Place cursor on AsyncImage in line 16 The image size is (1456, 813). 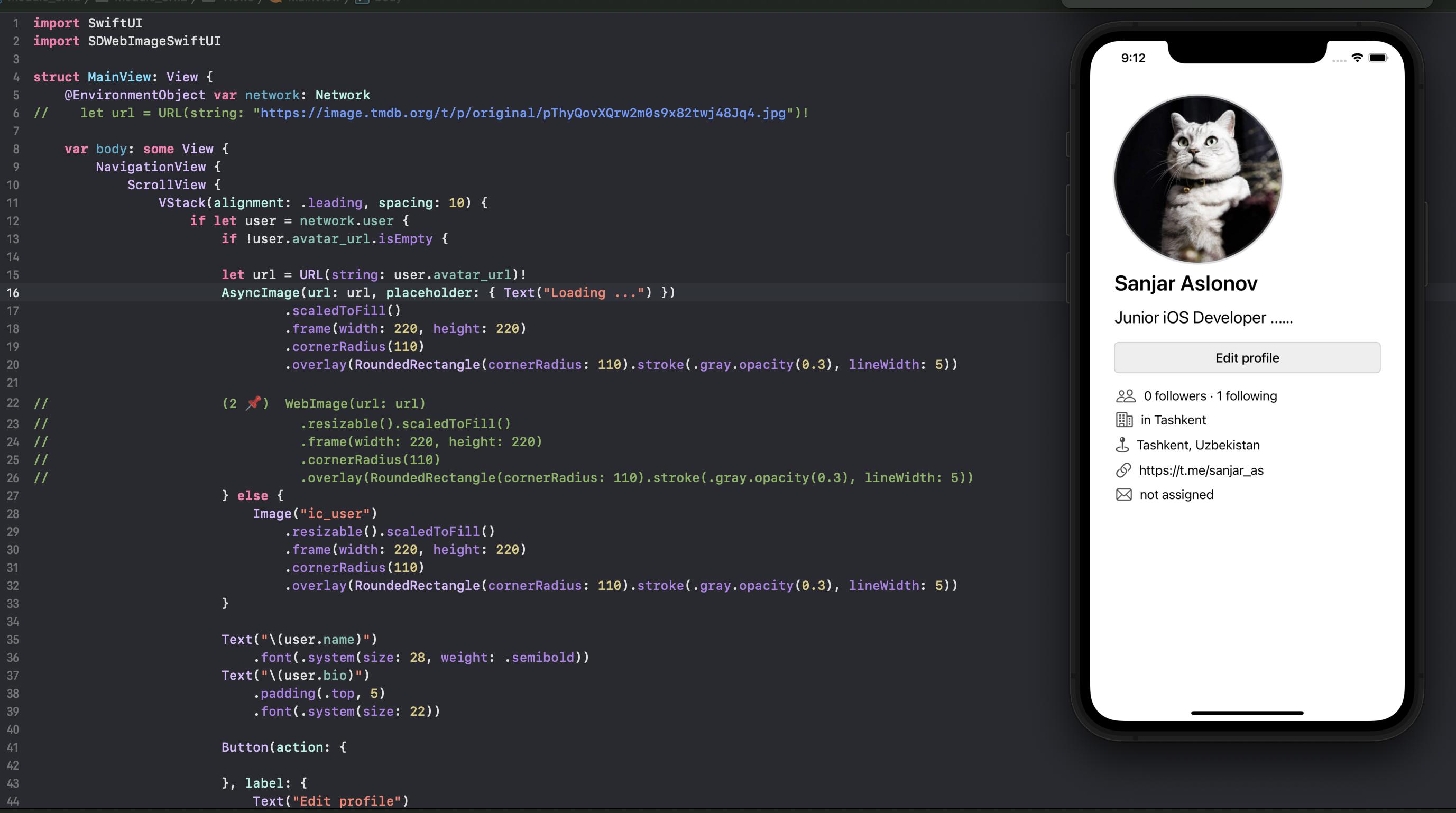point(260,293)
